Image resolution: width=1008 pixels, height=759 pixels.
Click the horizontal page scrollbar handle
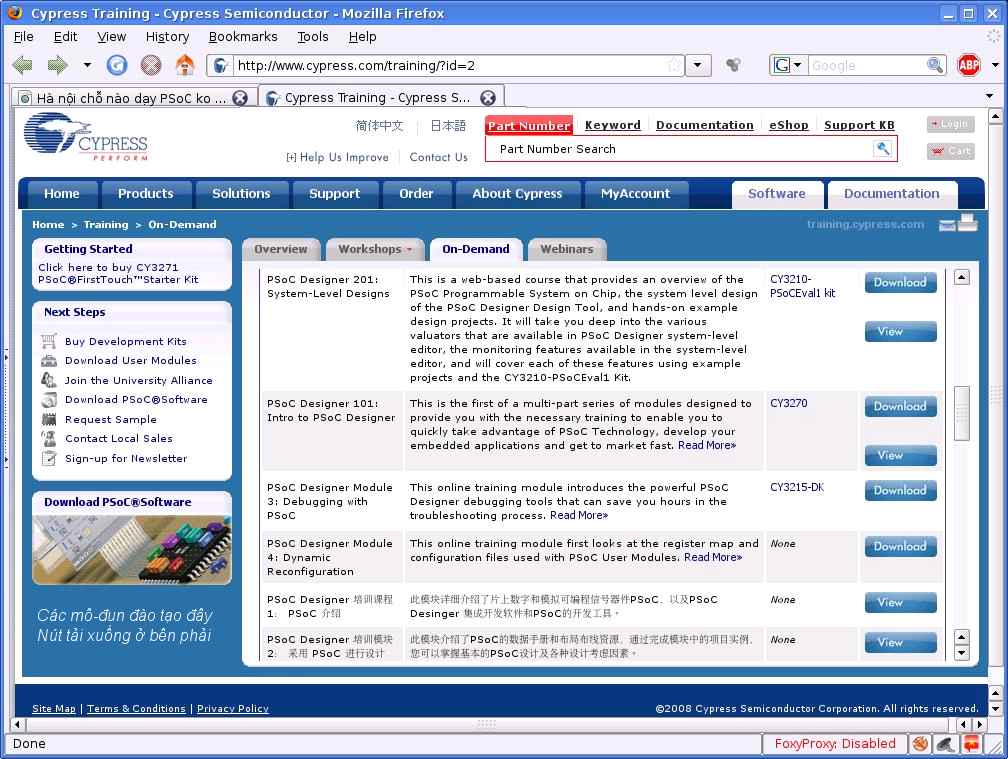(x=486, y=724)
